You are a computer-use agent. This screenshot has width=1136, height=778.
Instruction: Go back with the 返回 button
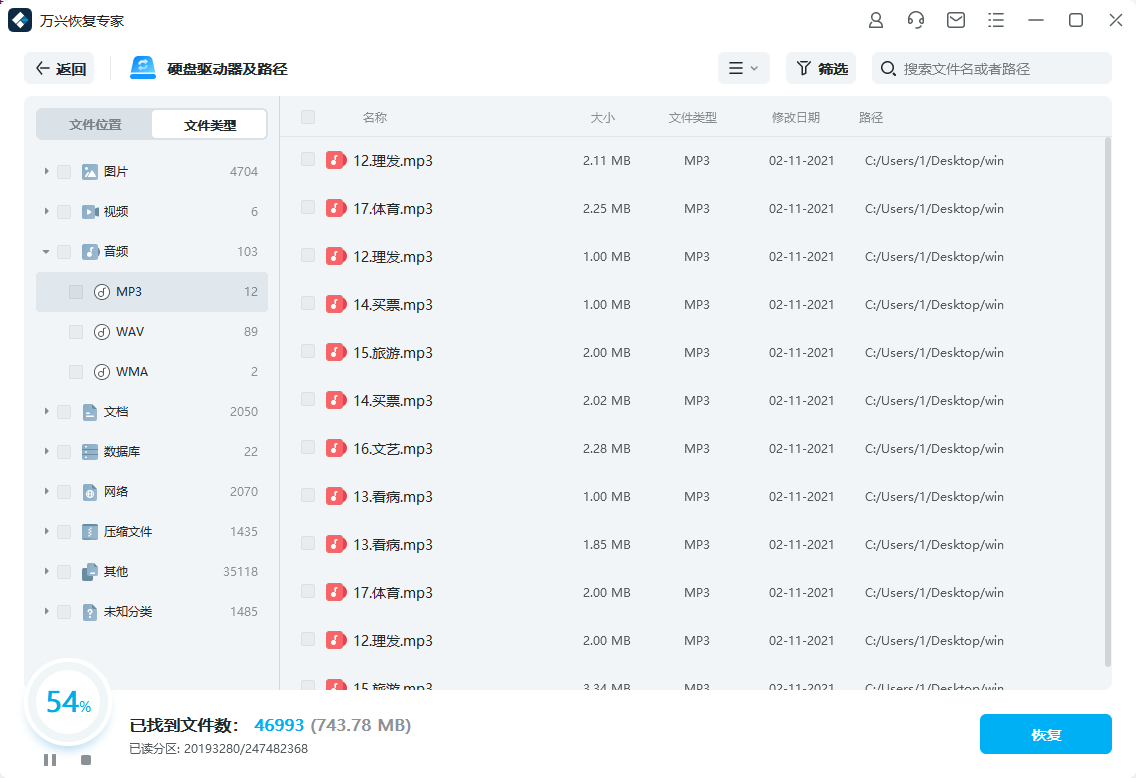click(x=60, y=68)
